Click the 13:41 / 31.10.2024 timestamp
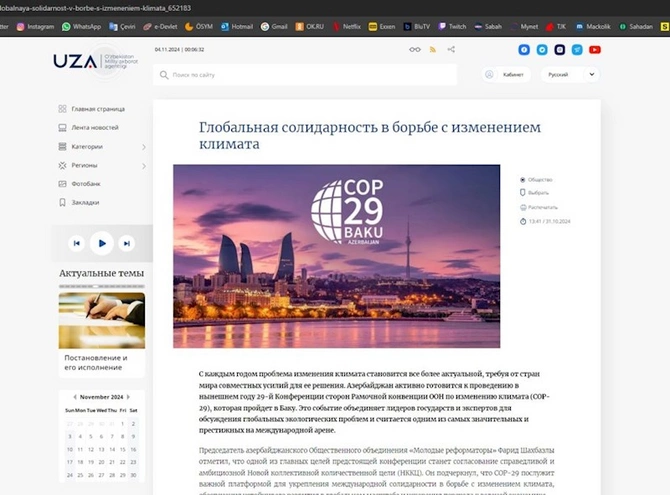 click(x=545, y=221)
